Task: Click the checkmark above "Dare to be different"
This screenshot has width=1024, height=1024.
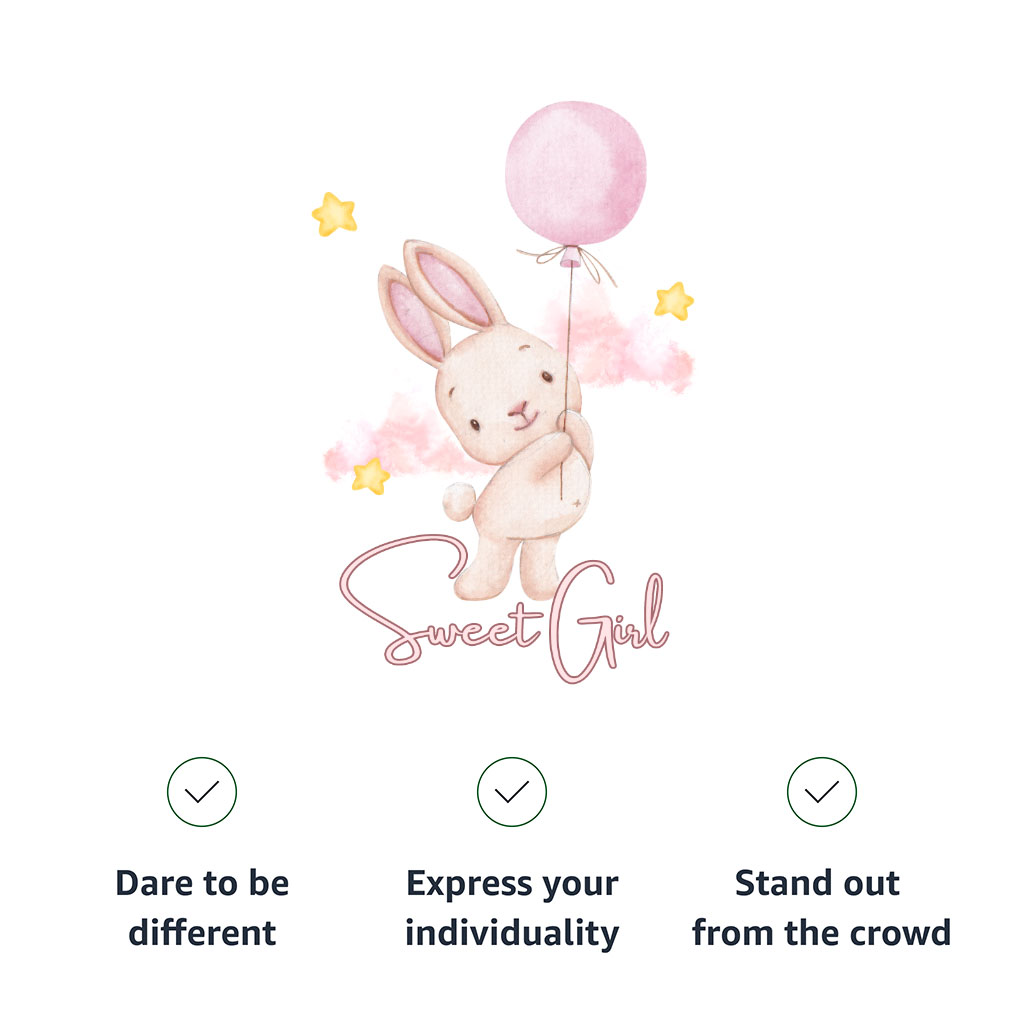Action: 202,792
